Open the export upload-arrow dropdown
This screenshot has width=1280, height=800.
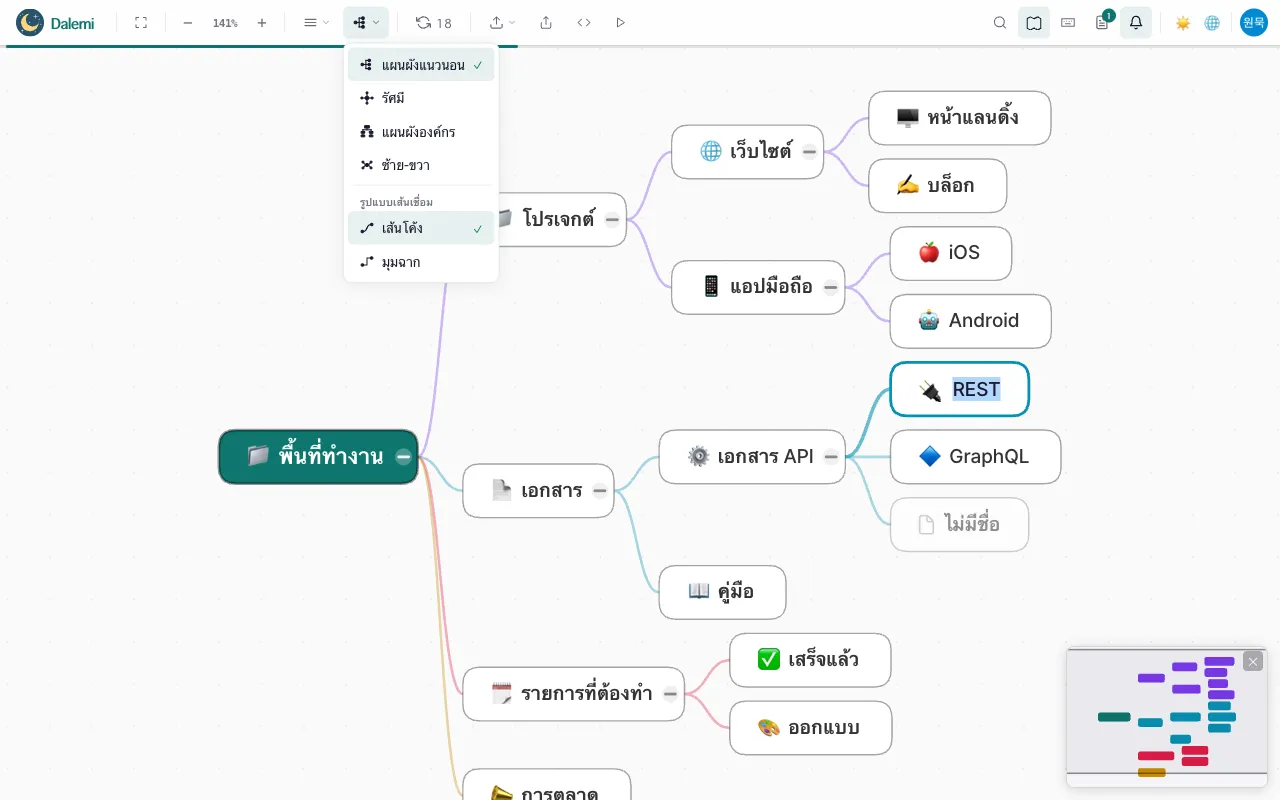point(503,23)
